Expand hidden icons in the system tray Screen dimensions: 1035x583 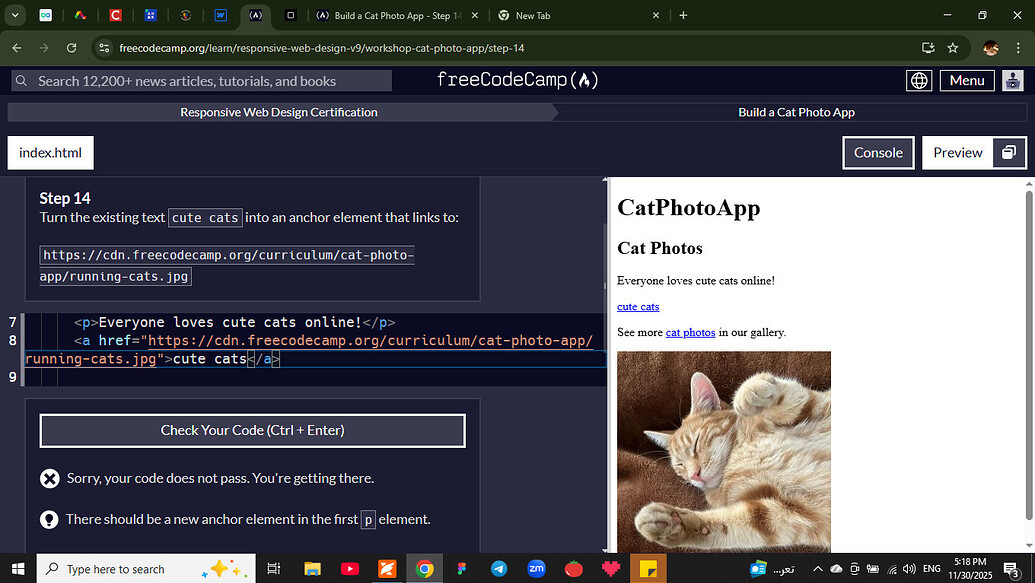tap(817, 569)
